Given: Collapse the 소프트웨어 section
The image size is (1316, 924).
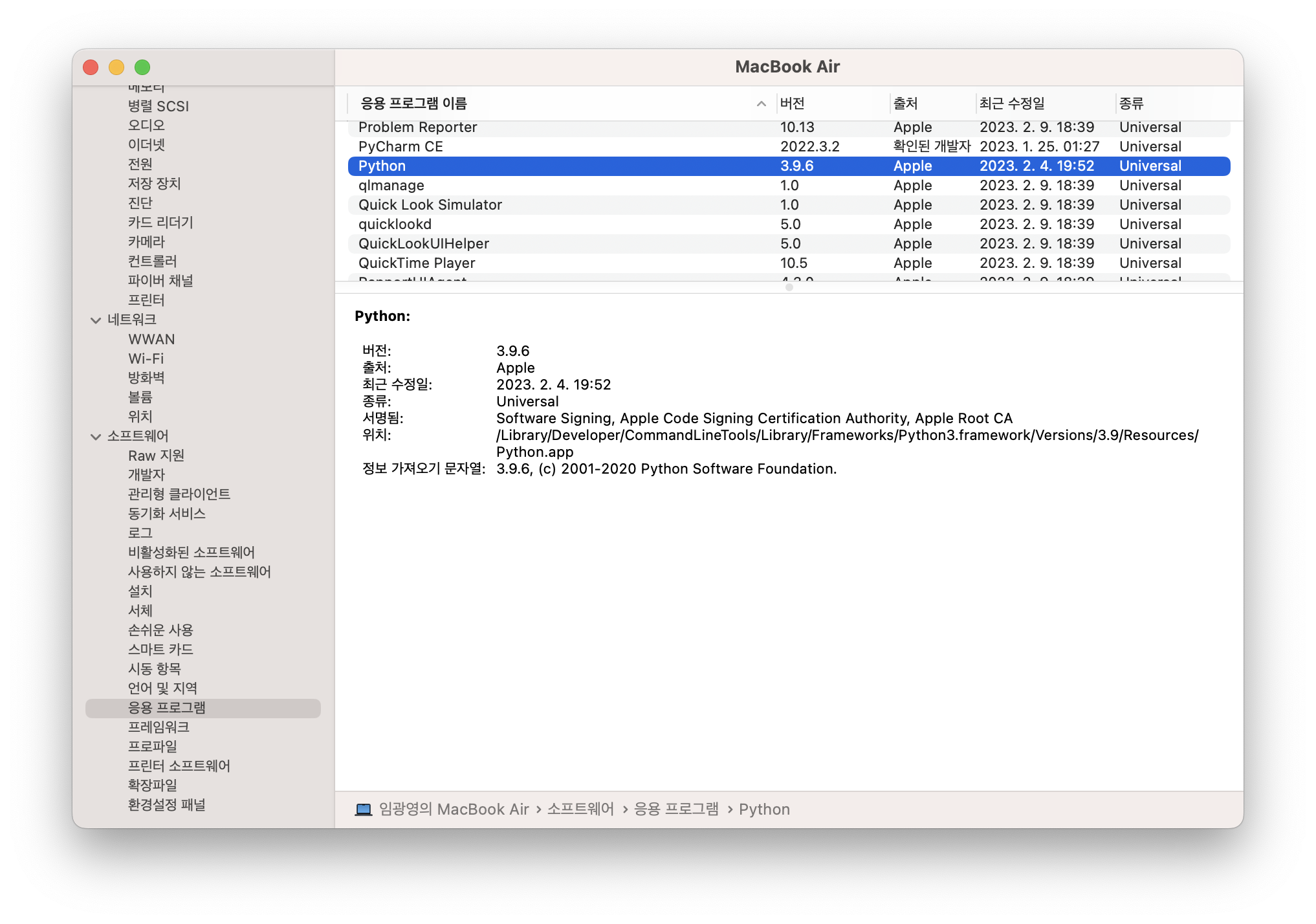Looking at the screenshot, I should pyautogui.click(x=96, y=437).
